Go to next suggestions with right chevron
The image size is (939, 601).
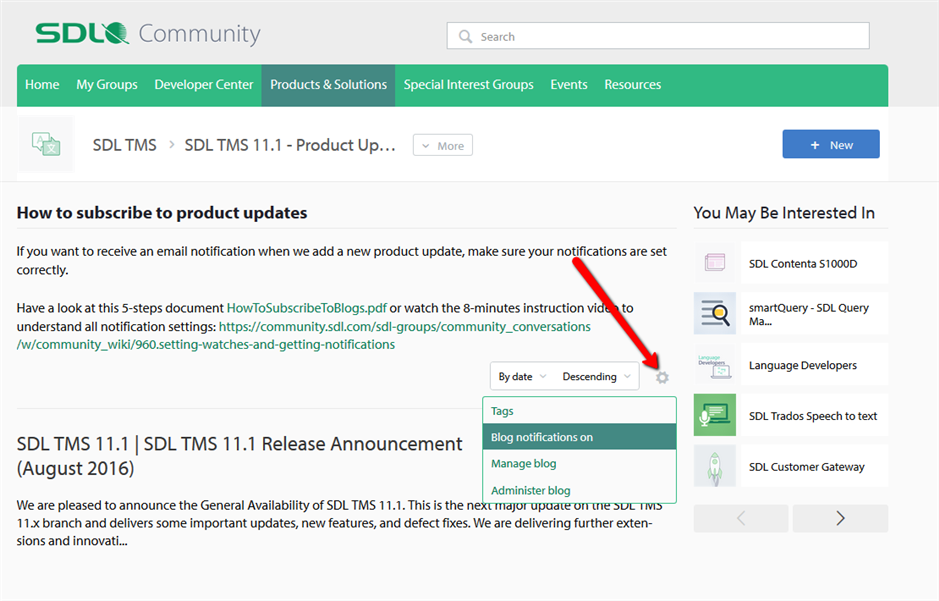(x=840, y=518)
